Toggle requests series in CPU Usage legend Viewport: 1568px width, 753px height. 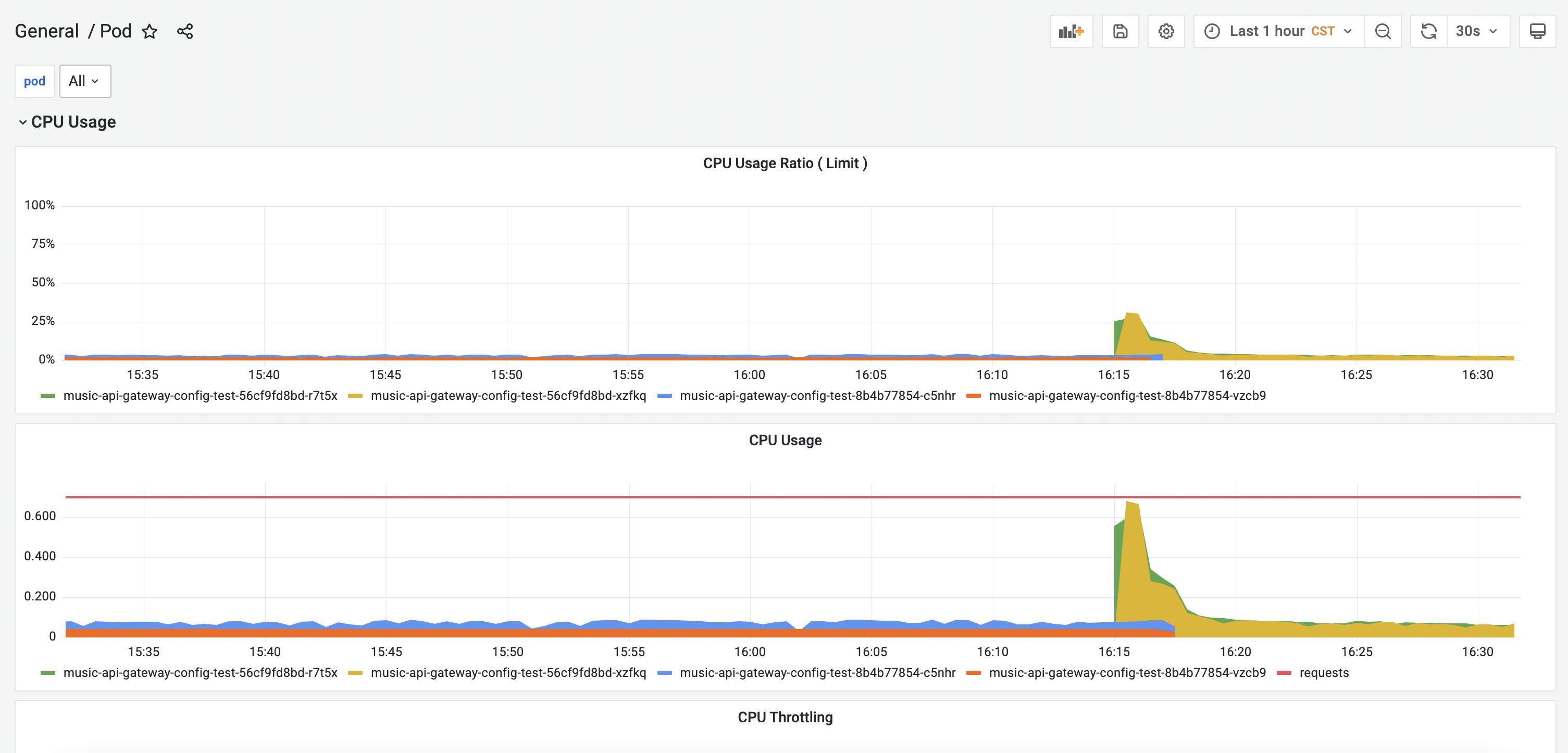pyautogui.click(x=1323, y=673)
